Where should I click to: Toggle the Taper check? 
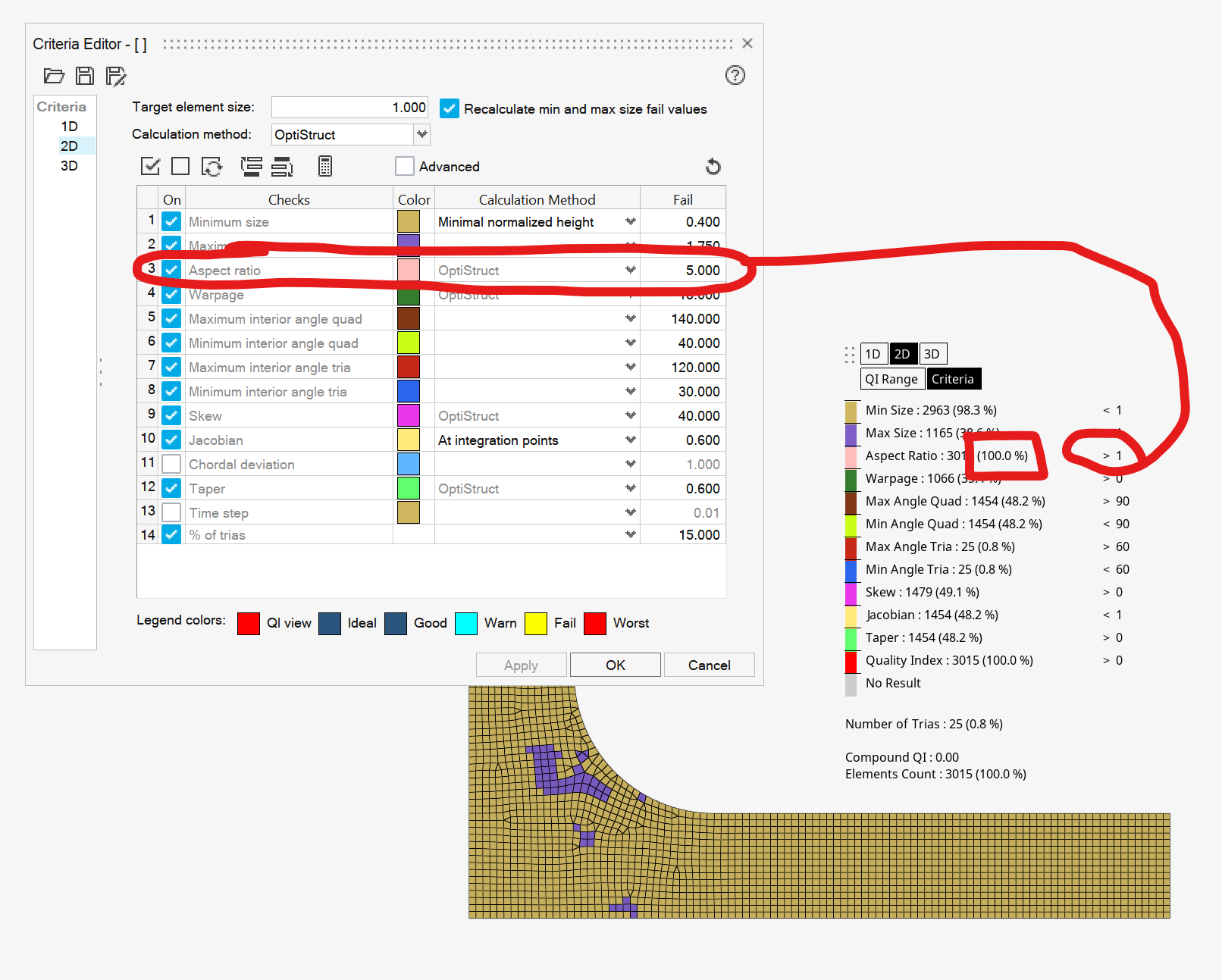[172, 489]
